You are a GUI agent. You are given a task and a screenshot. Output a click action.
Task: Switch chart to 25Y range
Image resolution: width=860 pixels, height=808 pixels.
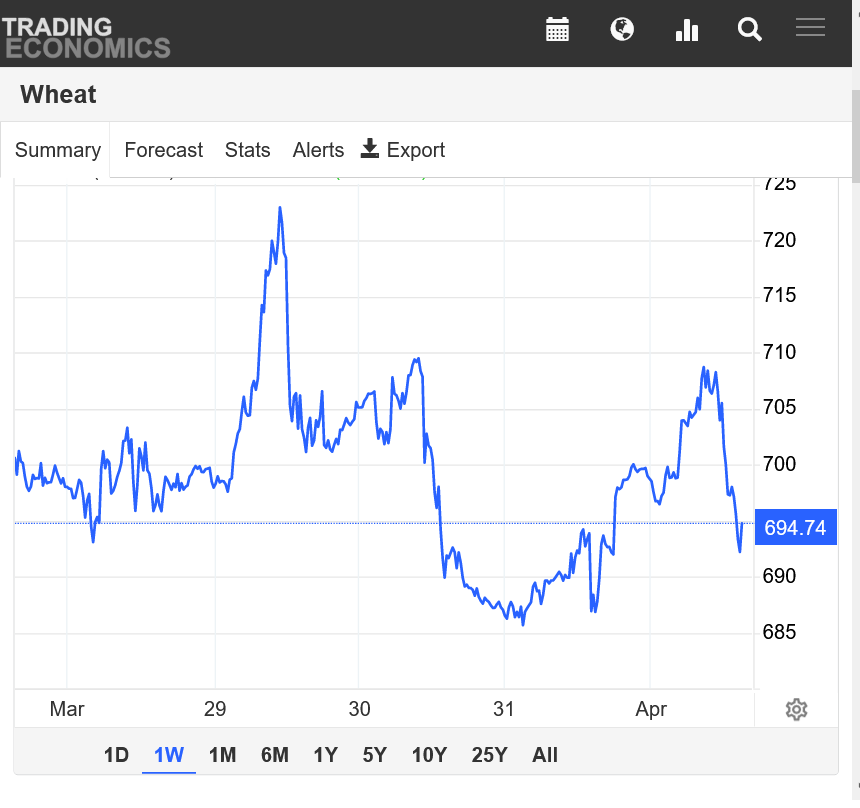coord(489,755)
